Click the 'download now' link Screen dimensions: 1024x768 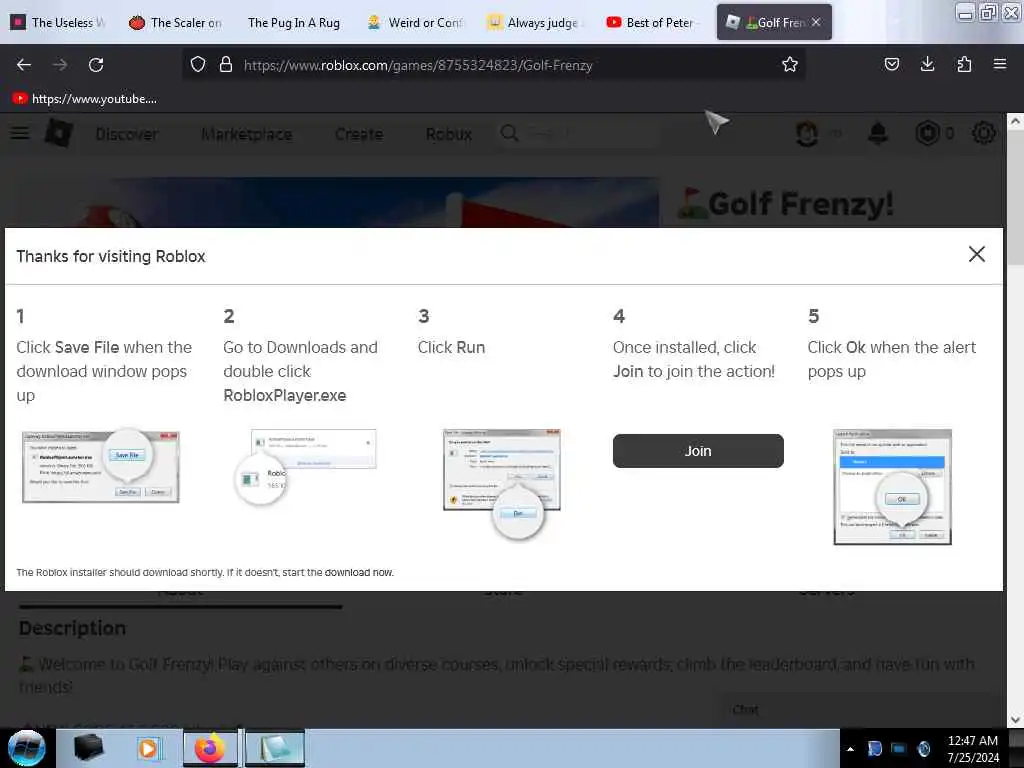pos(359,572)
